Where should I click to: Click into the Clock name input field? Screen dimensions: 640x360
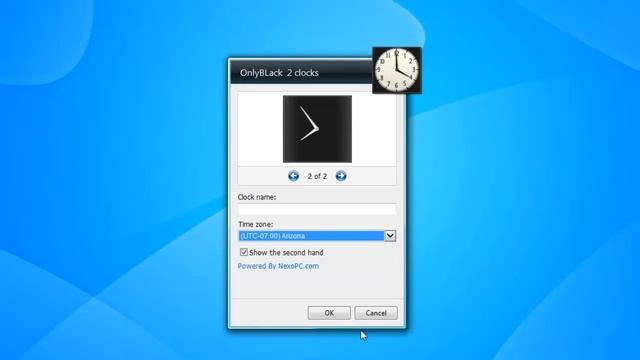pyautogui.click(x=317, y=210)
